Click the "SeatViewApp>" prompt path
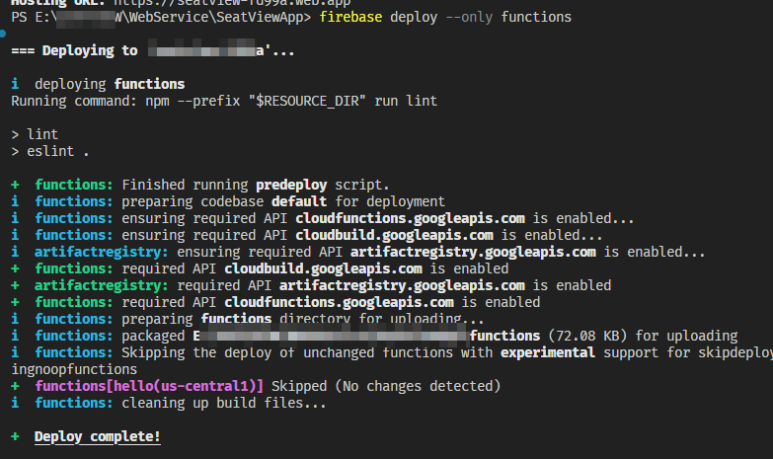The image size is (773, 459). pos(264,17)
